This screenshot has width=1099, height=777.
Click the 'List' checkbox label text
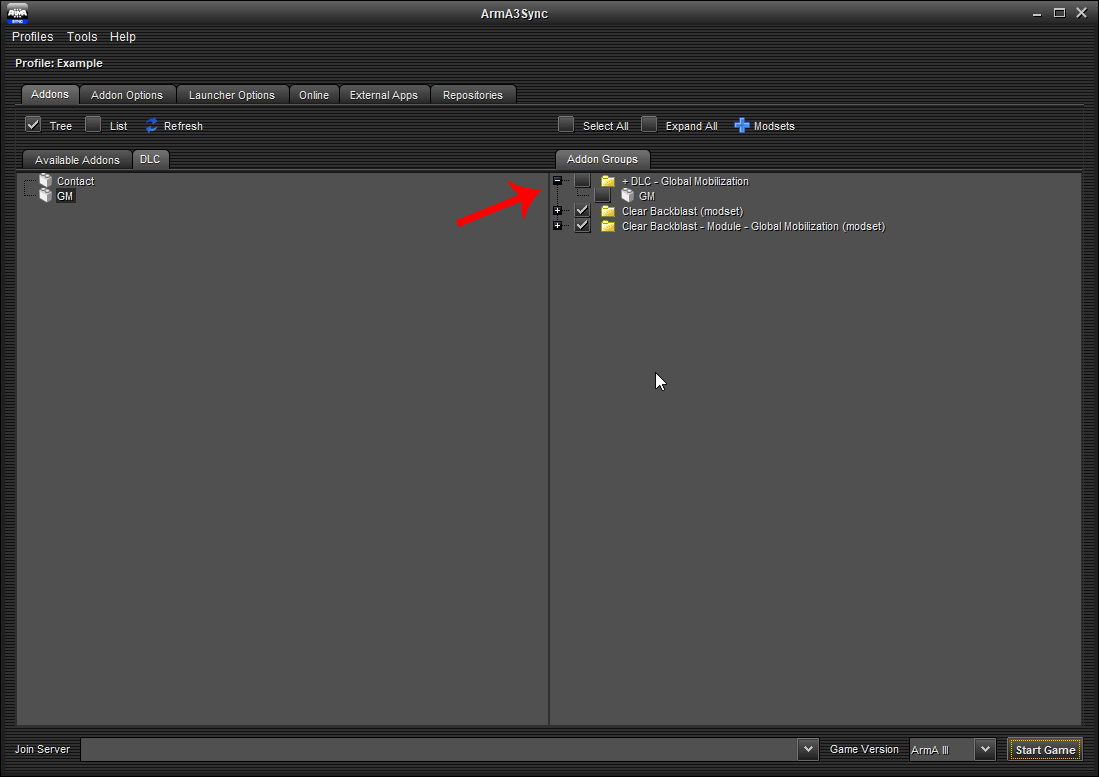[118, 126]
